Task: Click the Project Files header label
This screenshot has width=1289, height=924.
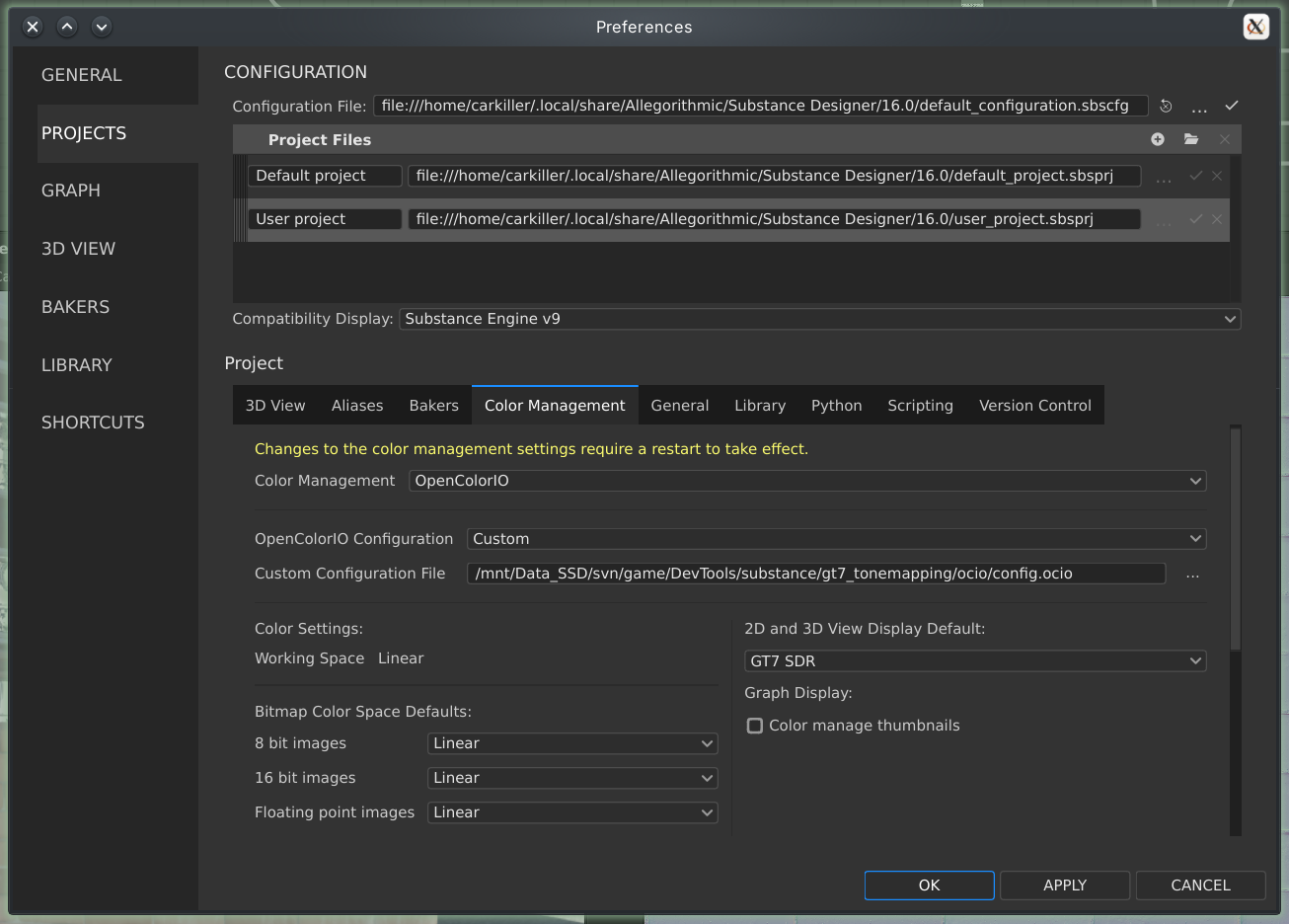Action: 320,140
